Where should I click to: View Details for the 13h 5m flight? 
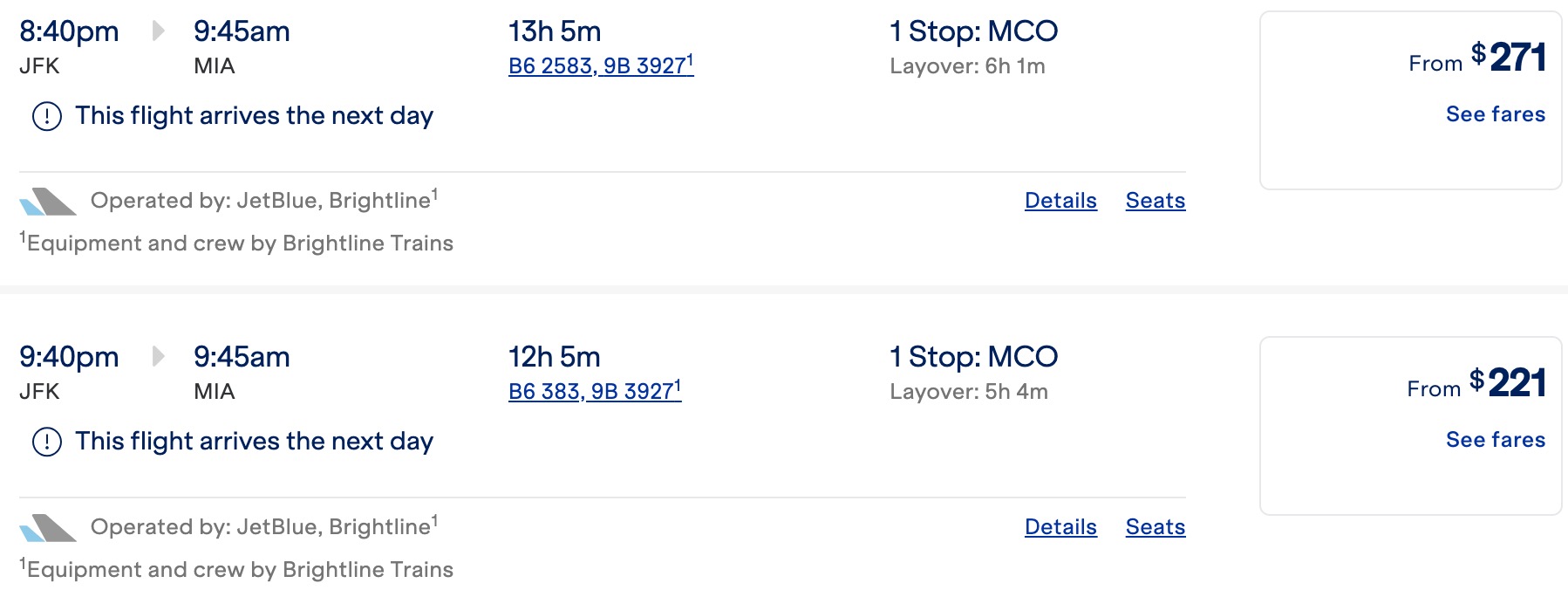[x=1060, y=201]
